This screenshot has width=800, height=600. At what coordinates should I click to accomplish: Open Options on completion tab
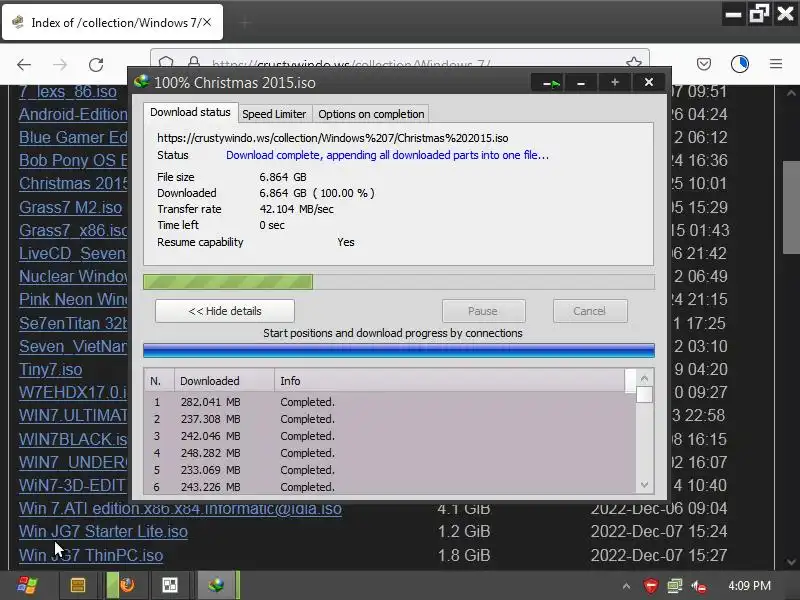click(371, 114)
